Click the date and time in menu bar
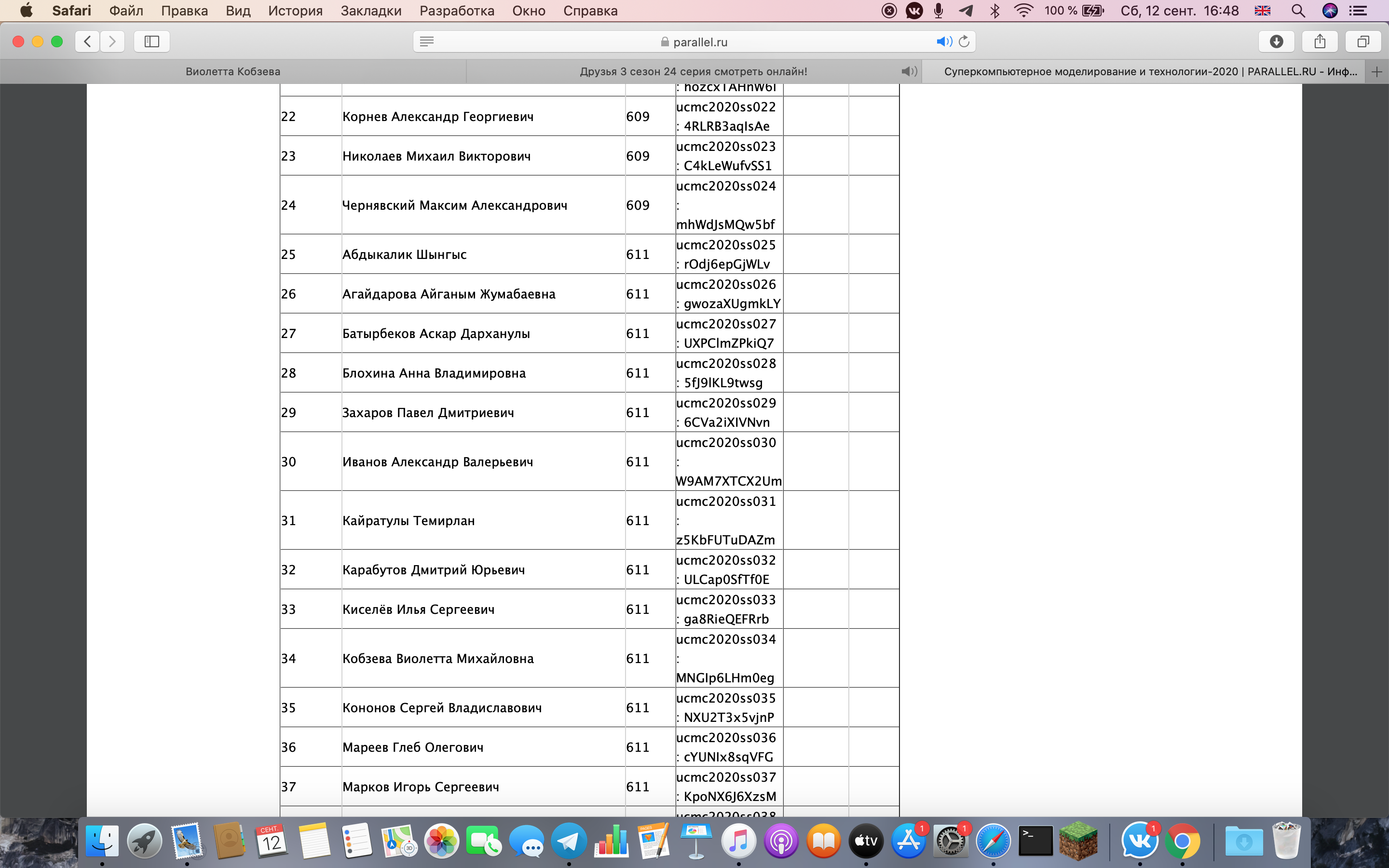Image resolution: width=1389 pixels, height=868 pixels. coord(1179,10)
